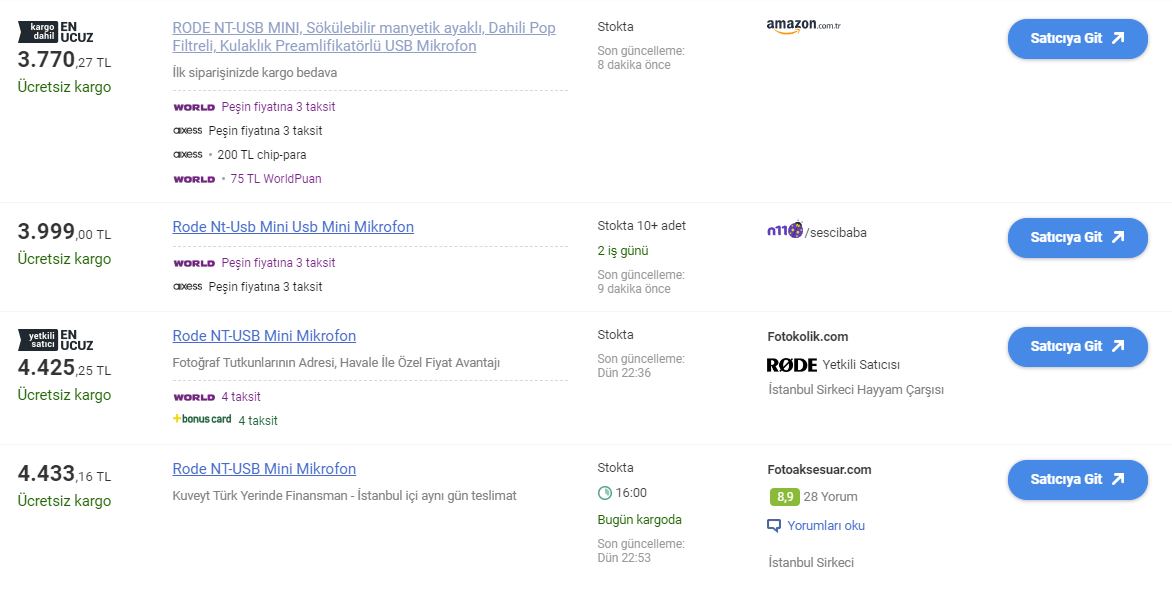Open the 'Rode Nt-Usb Mini Usb Mini Mikrofon' link
The image size is (1172, 590).
coord(293,227)
